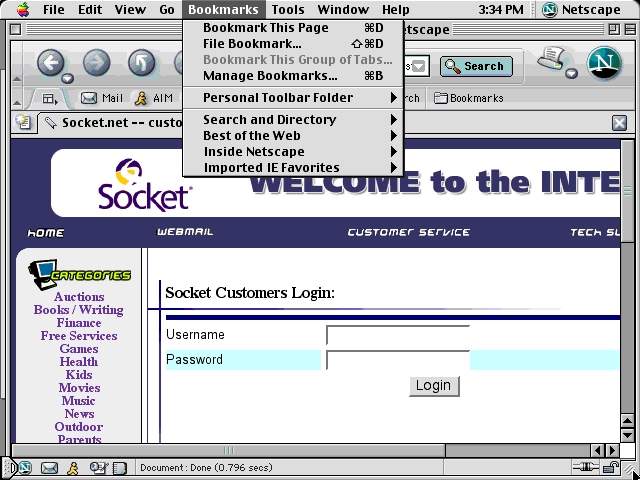Open the Free Services category link
The width and height of the screenshot is (640, 480).
click(79, 336)
